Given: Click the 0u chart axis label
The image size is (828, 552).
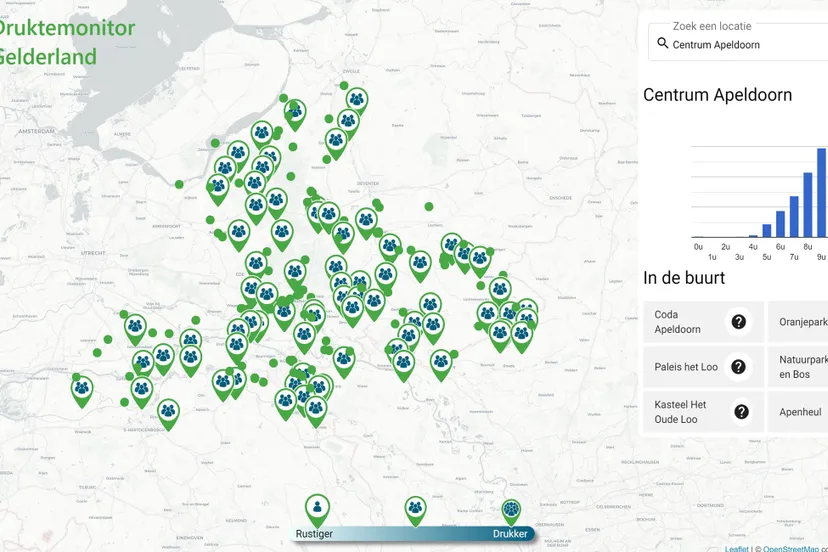Looking at the screenshot, I should click(698, 247).
